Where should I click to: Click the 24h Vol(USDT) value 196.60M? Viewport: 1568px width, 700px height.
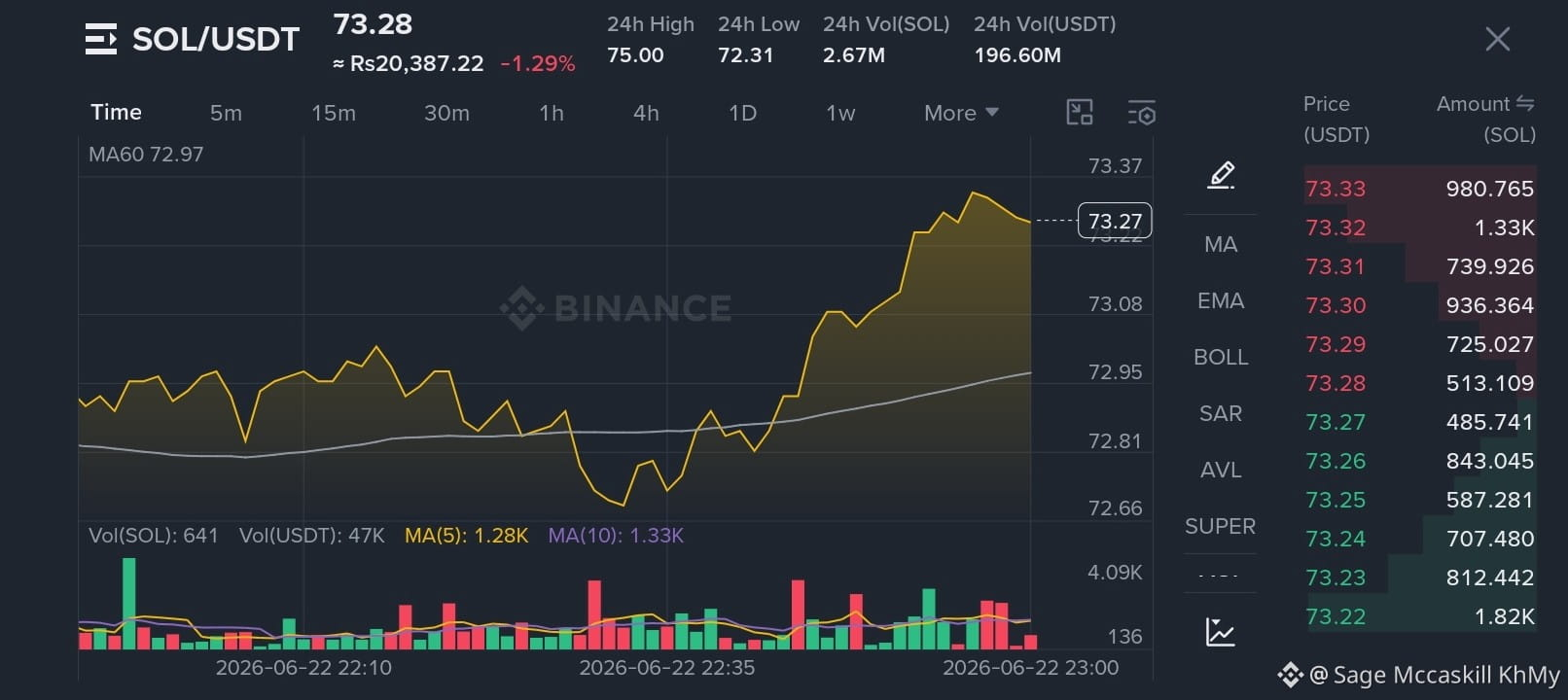pos(1017,55)
